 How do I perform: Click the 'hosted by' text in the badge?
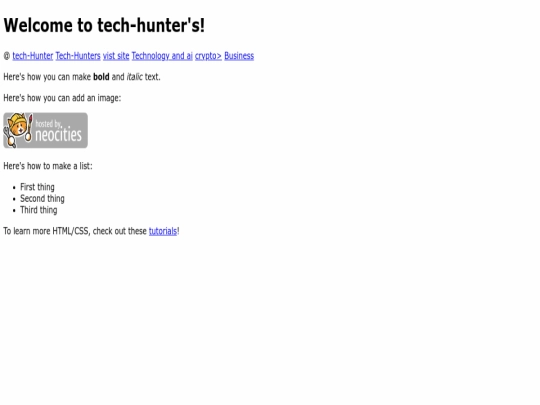(x=49, y=124)
